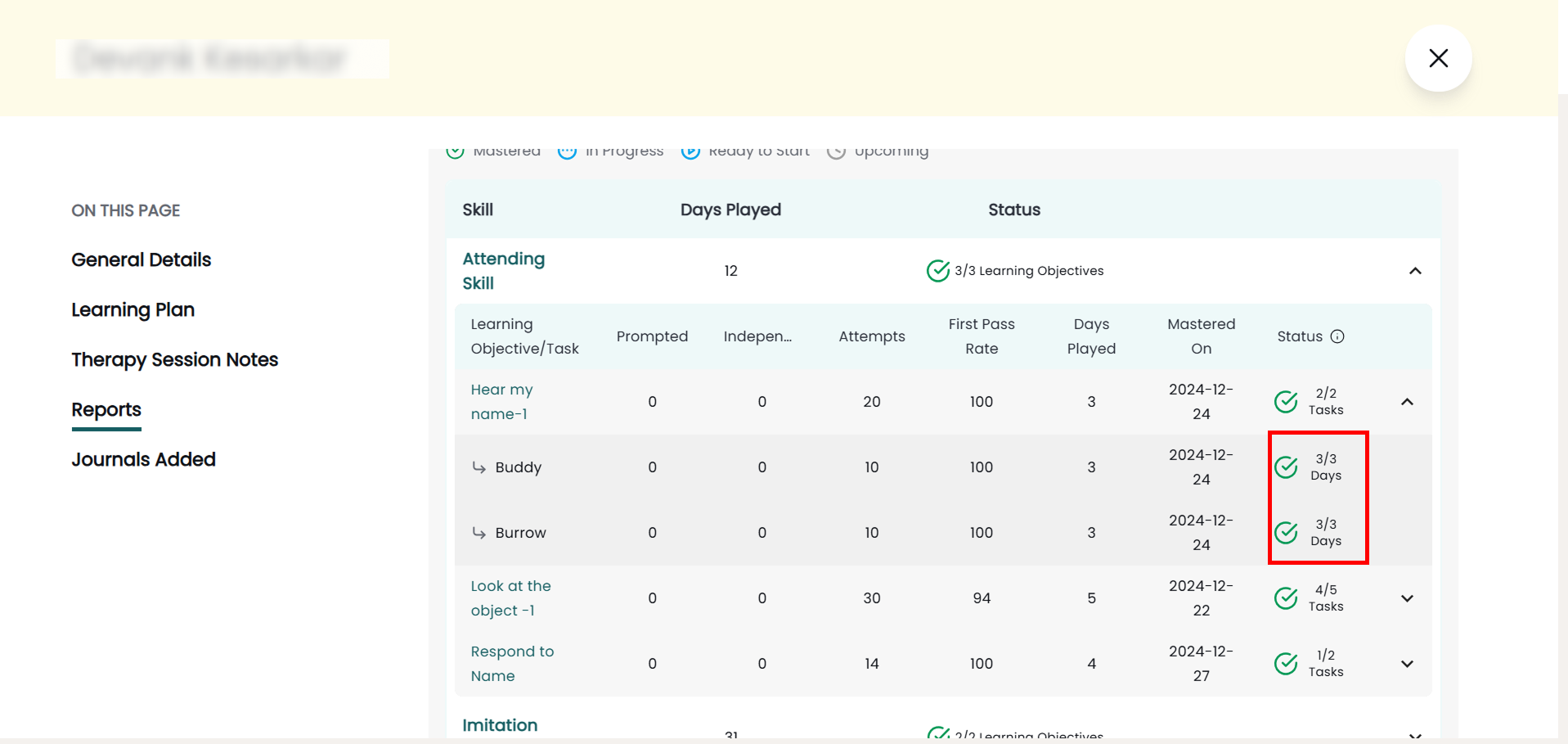
Task: Click 3/3 Days status in Buddy row
Action: click(x=1326, y=467)
